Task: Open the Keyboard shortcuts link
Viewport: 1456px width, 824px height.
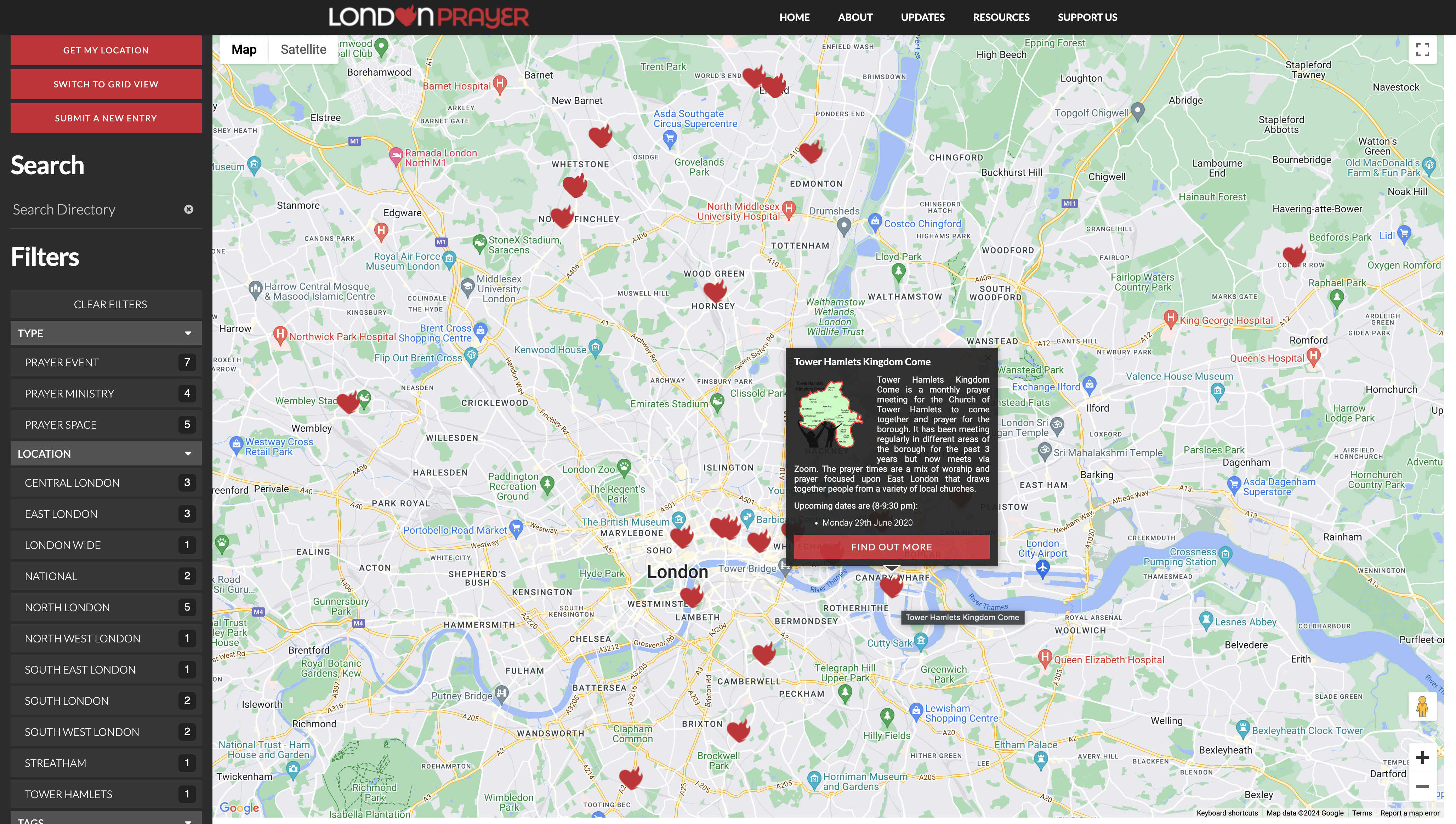Action: point(1227,813)
